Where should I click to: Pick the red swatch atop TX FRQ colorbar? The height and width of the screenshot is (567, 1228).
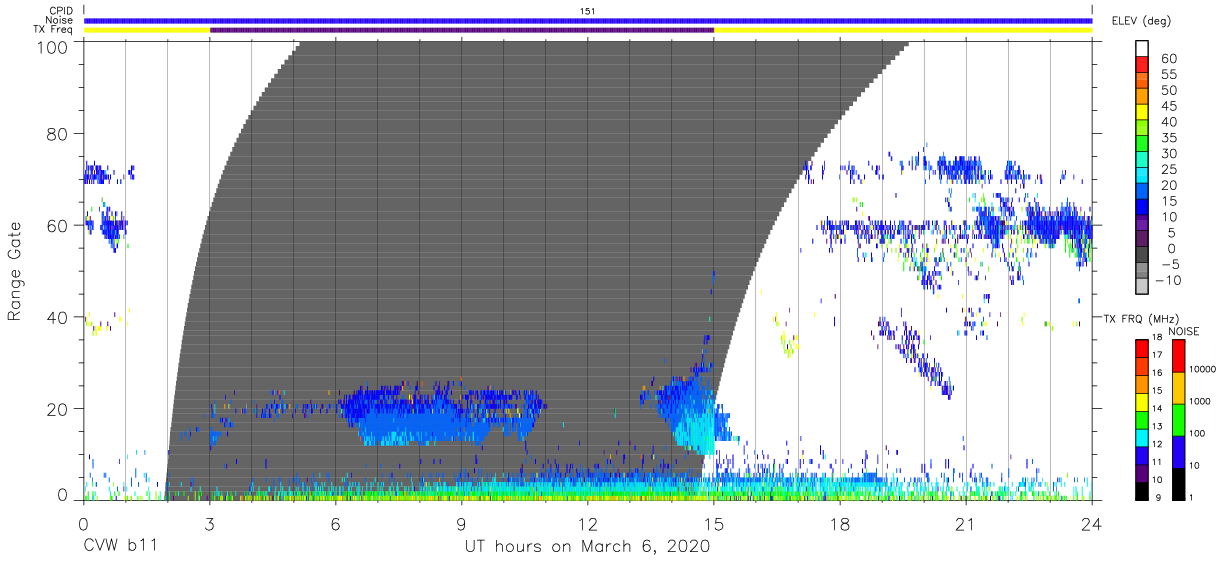(x=1141, y=348)
